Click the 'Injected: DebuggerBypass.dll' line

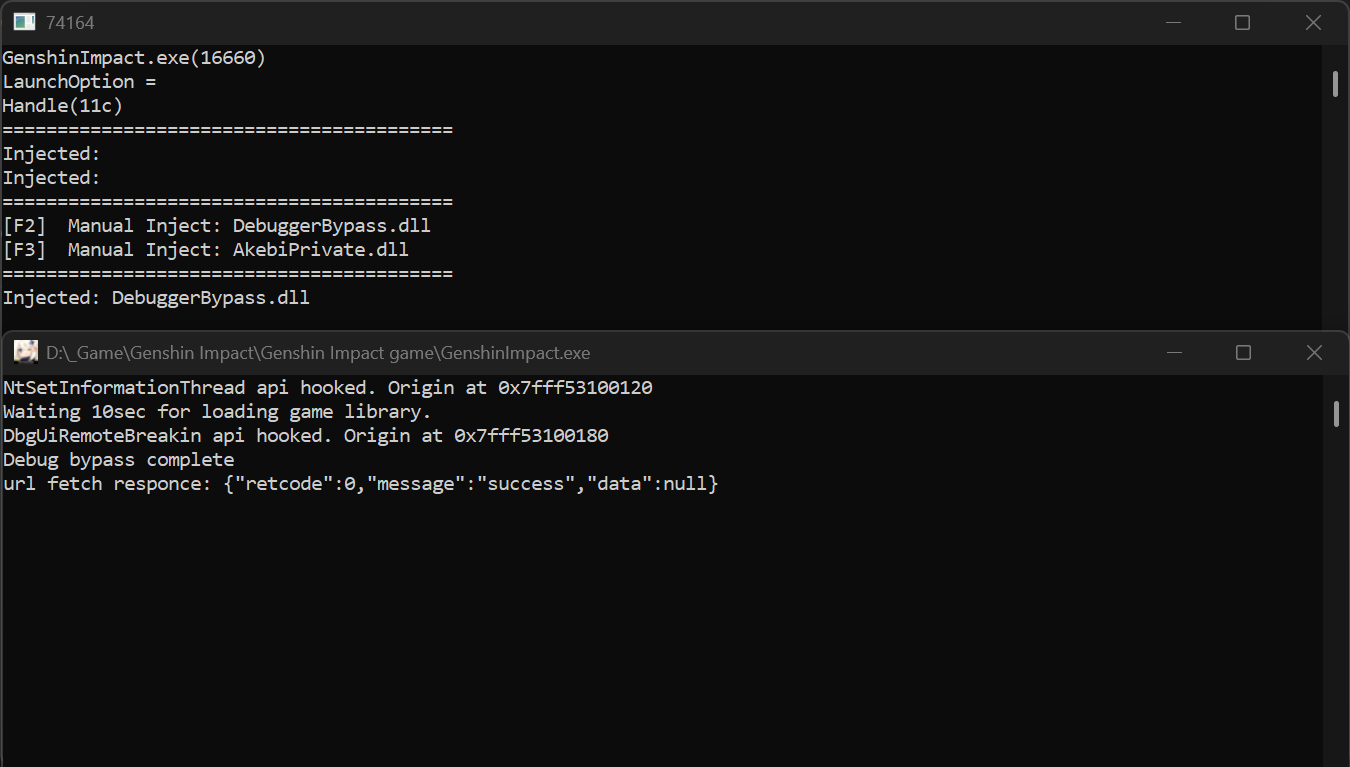[156, 298]
